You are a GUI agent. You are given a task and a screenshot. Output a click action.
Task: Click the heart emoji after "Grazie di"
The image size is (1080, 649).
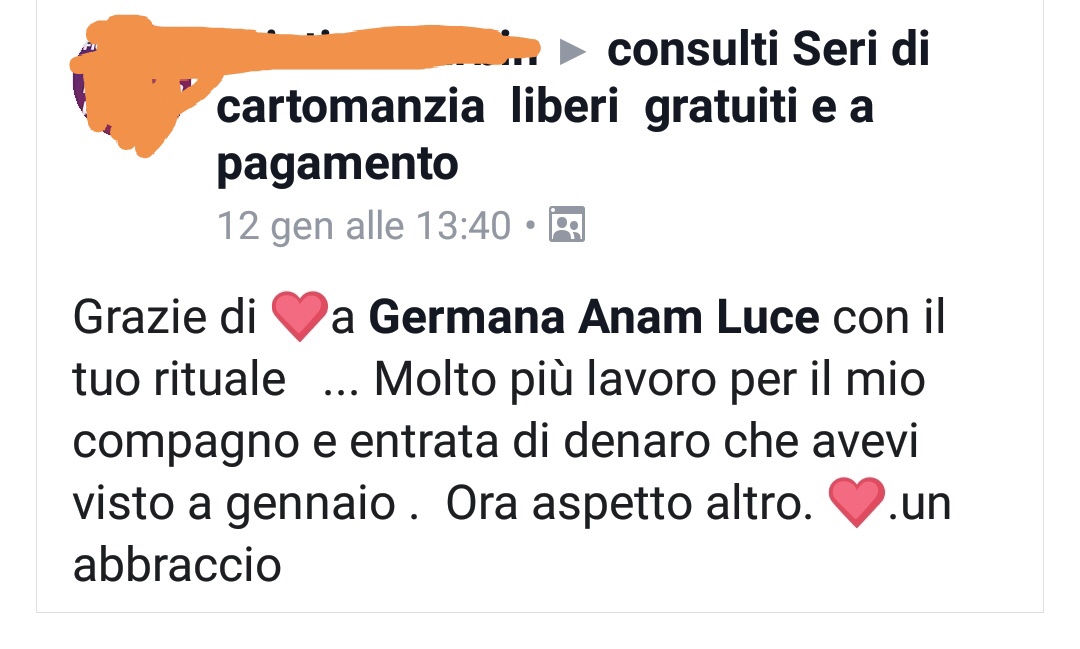tap(299, 316)
